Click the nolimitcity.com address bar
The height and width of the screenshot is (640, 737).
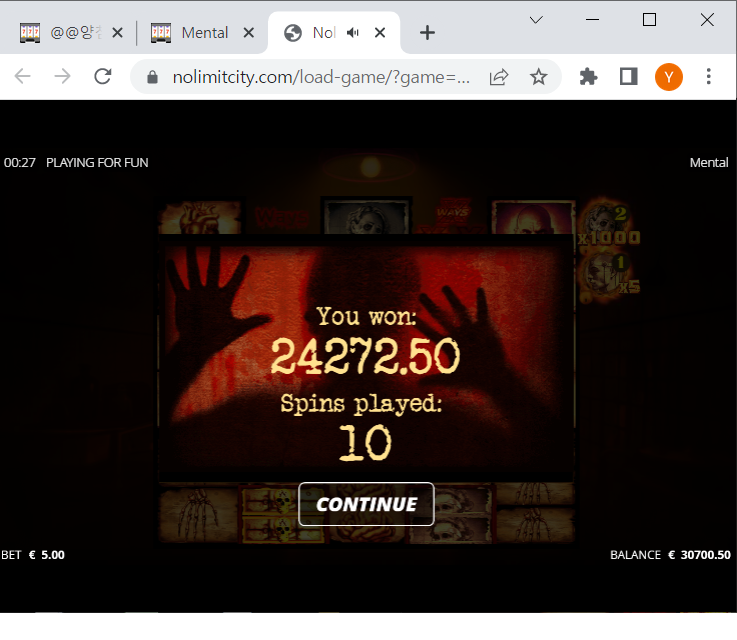321,77
